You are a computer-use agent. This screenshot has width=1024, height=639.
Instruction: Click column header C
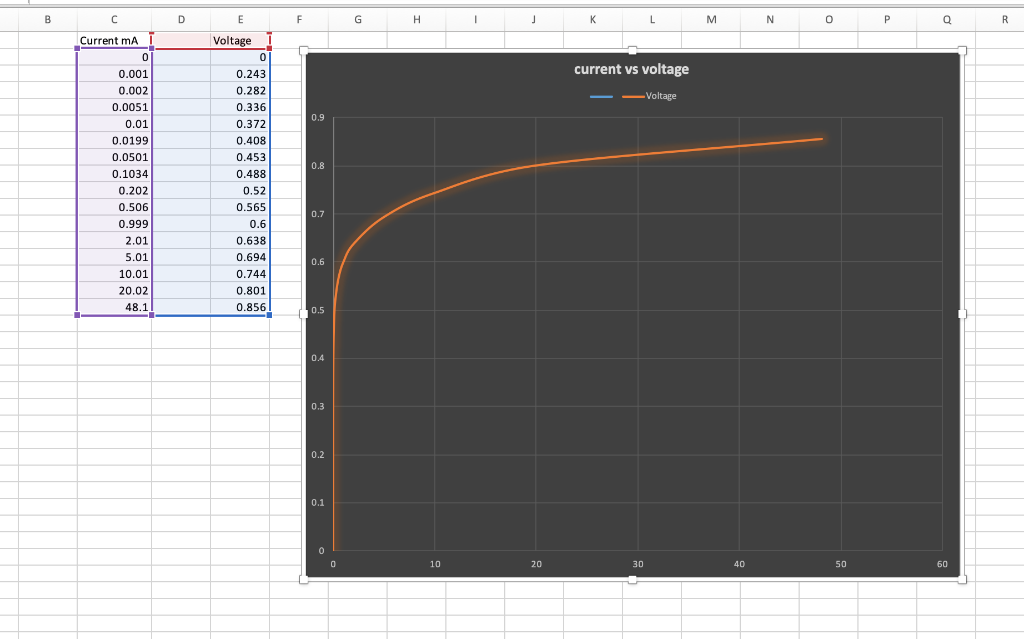(113, 18)
